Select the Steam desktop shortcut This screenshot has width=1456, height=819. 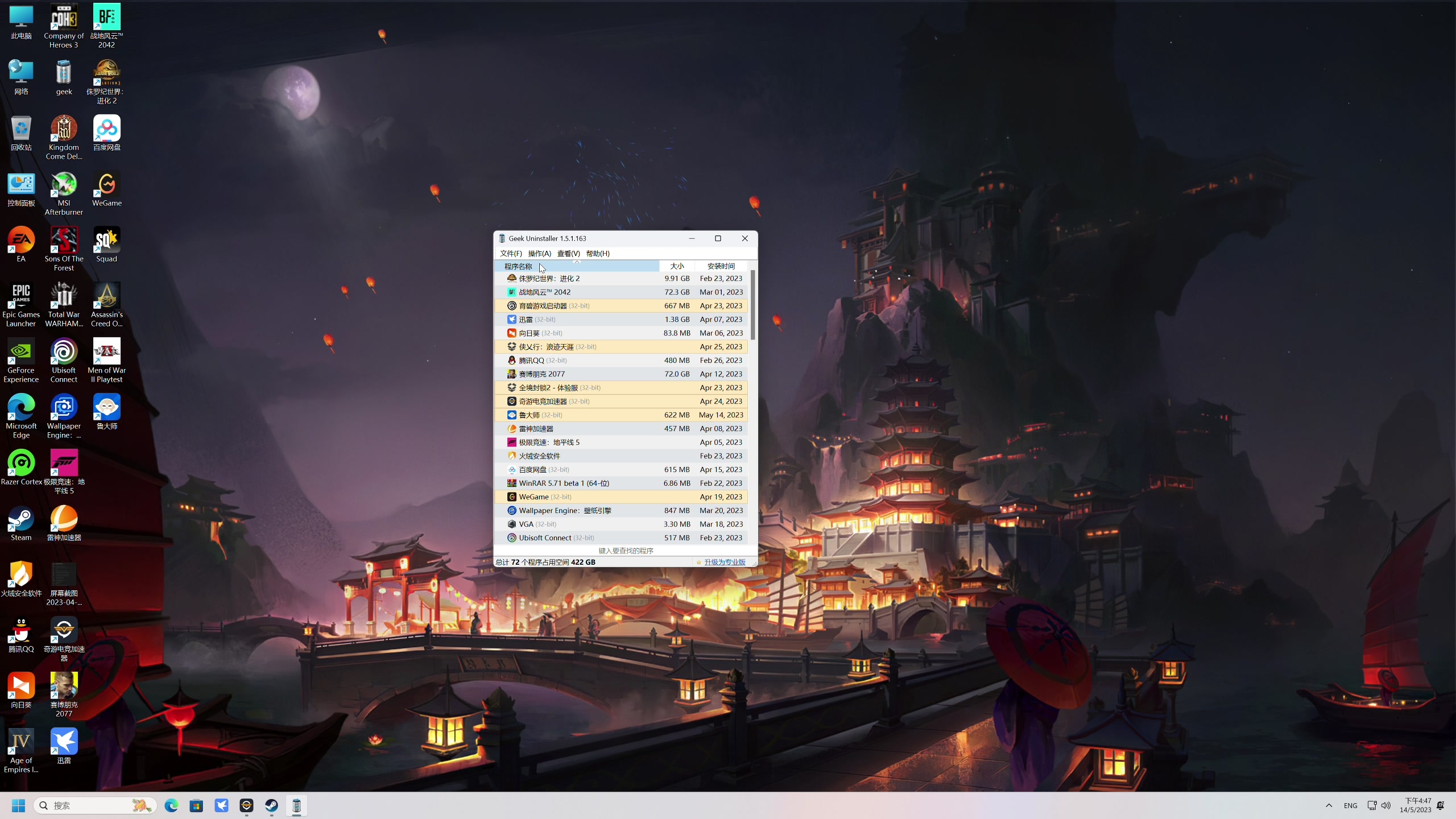[x=21, y=523]
